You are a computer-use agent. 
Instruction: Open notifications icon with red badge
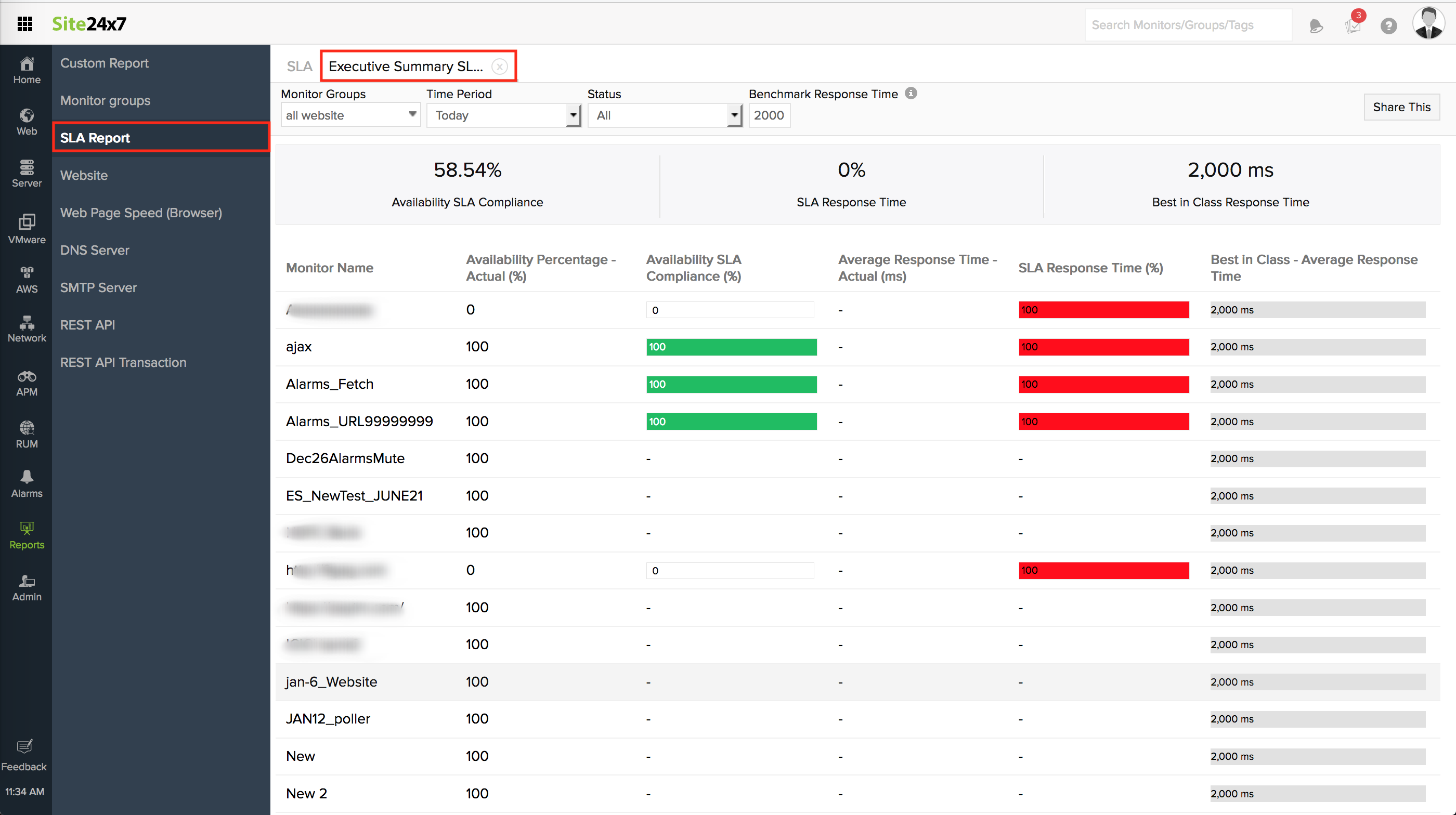(x=1353, y=24)
